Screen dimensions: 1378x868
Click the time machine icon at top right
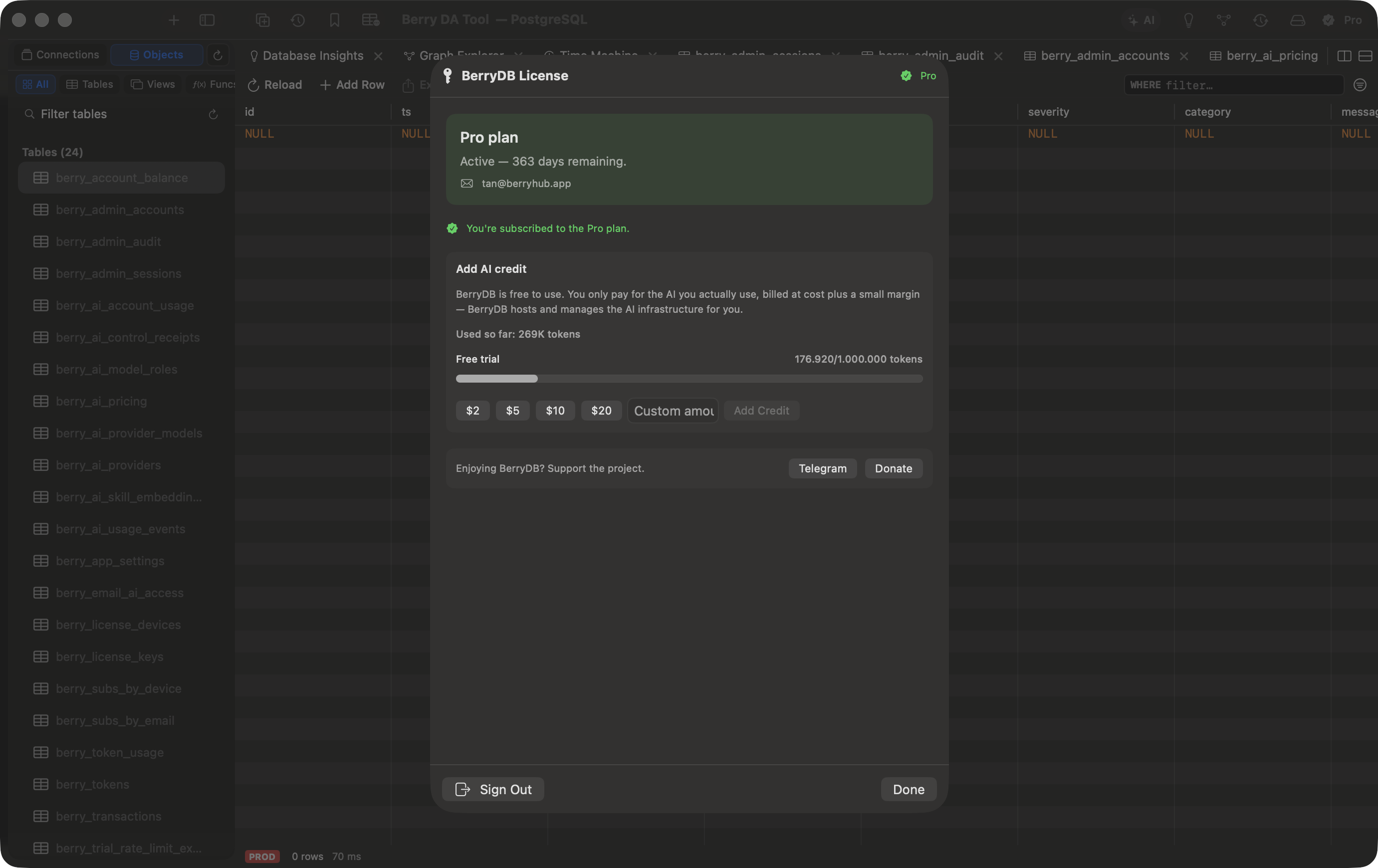1260,20
